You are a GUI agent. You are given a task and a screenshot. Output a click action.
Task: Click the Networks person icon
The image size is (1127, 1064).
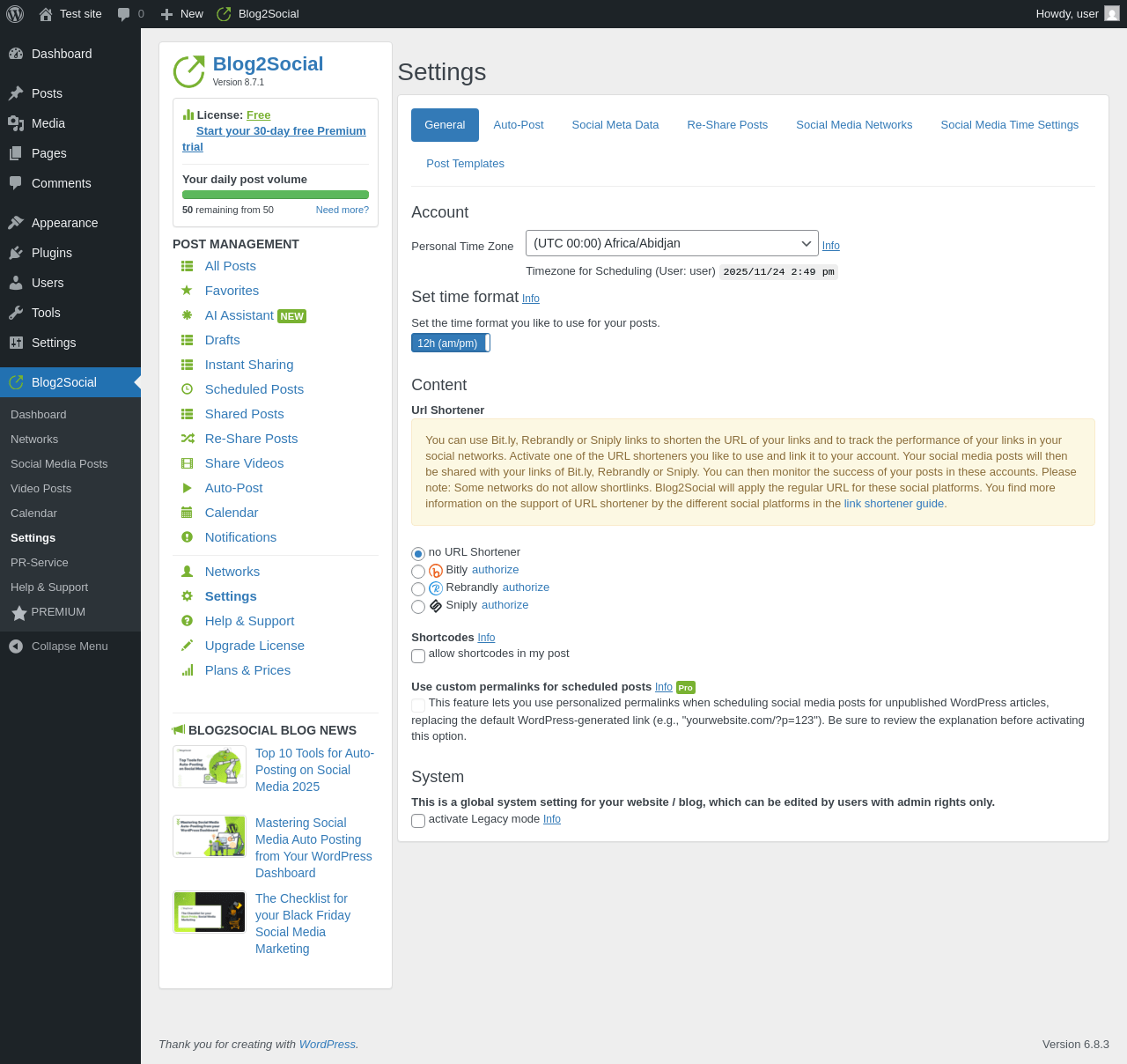coord(187,572)
